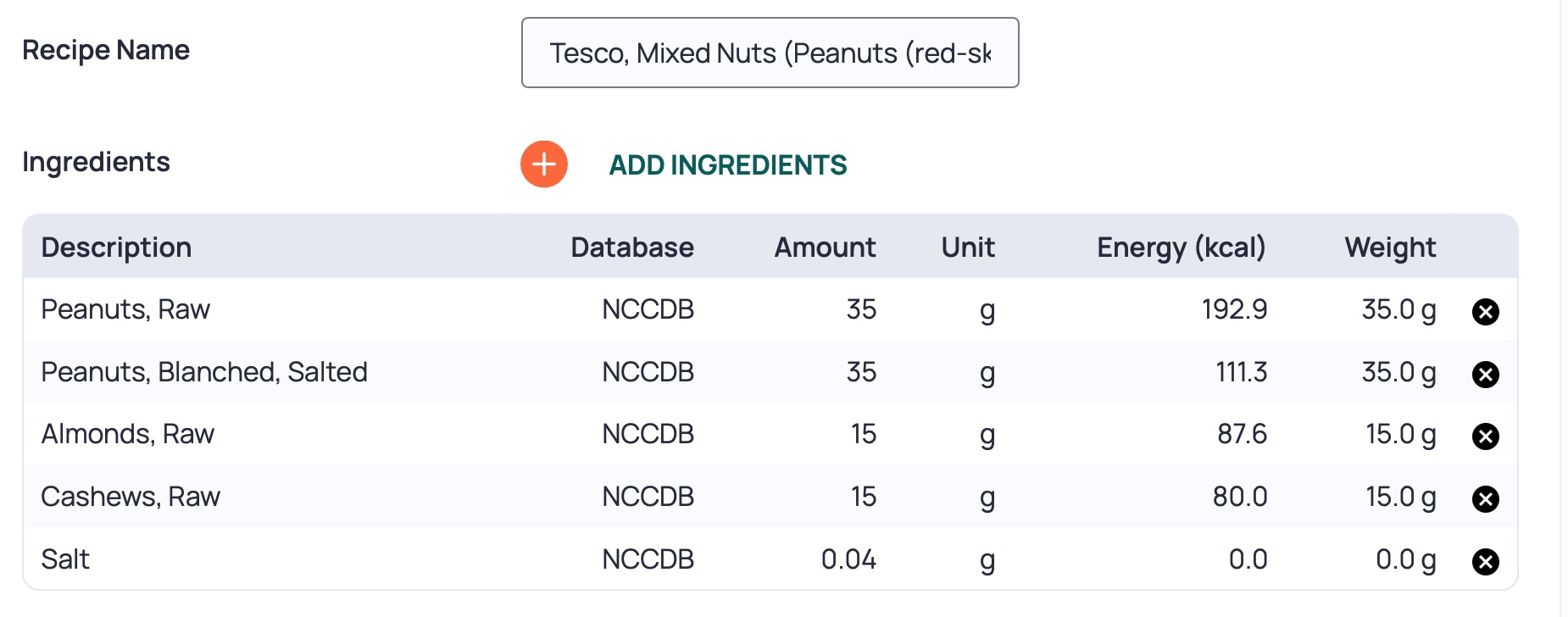Delete the Peanuts, Blanched, Salted ingredient
1568x617 pixels.
click(x=1485, y=374)
